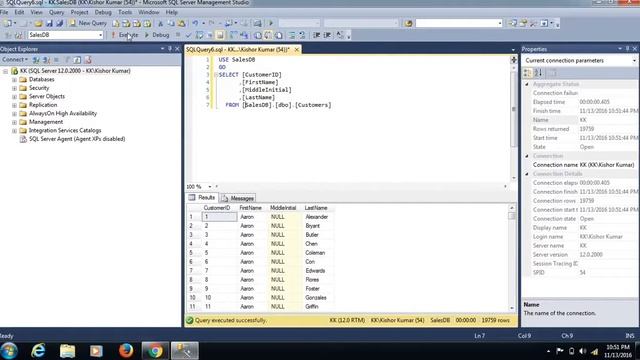Open the Edit menu
The image size is (640, 360).
tap(19, 12)
